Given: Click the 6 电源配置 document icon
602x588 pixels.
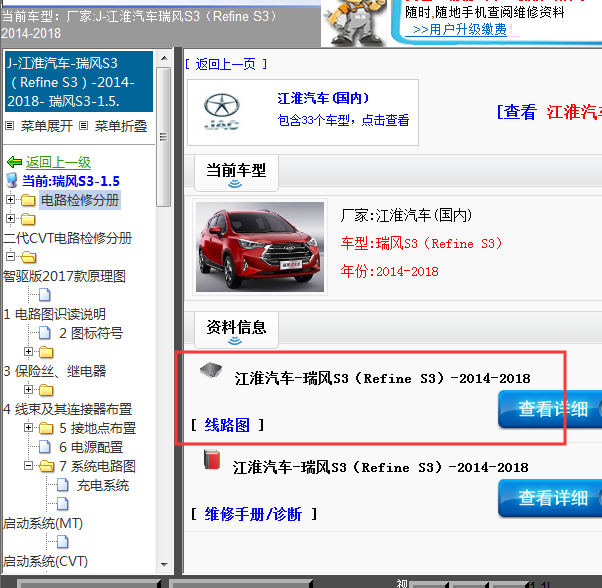Looking at the screenshot, I should (x=45, y=447).
